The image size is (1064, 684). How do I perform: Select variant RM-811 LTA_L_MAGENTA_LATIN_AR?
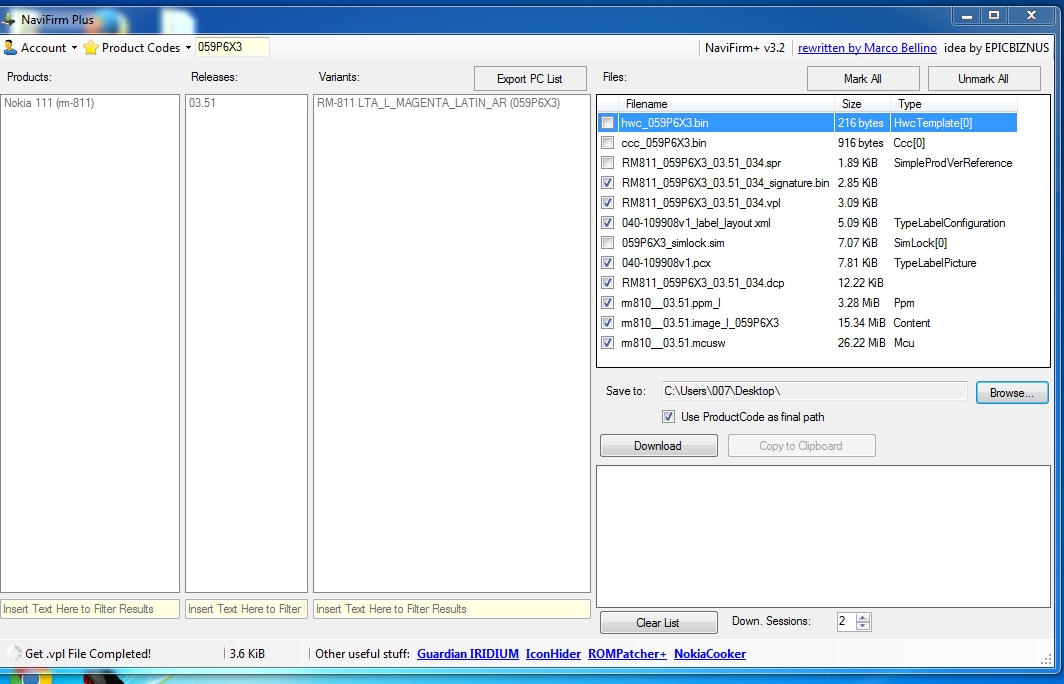pos(438,103)
